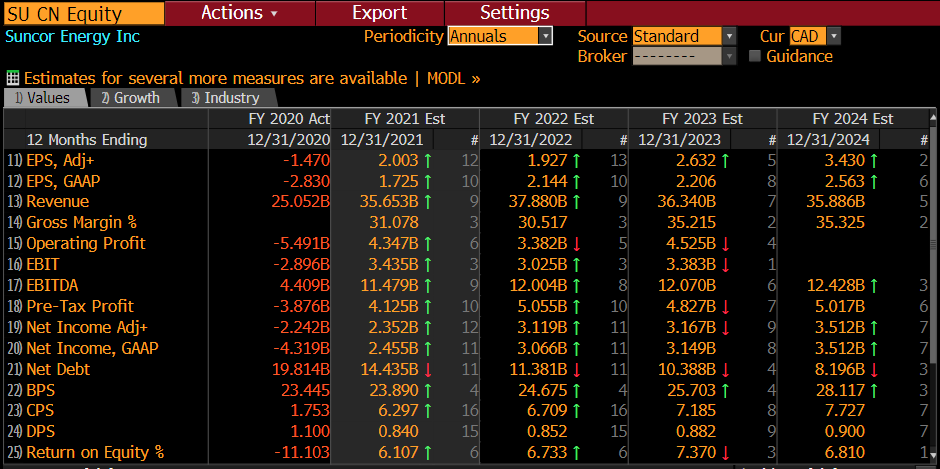Viewport: 940px width, 469px height.
Task: Click FY 2024 Pre-Tax Profit value 5.017B
Action: (x=840, y=306)
